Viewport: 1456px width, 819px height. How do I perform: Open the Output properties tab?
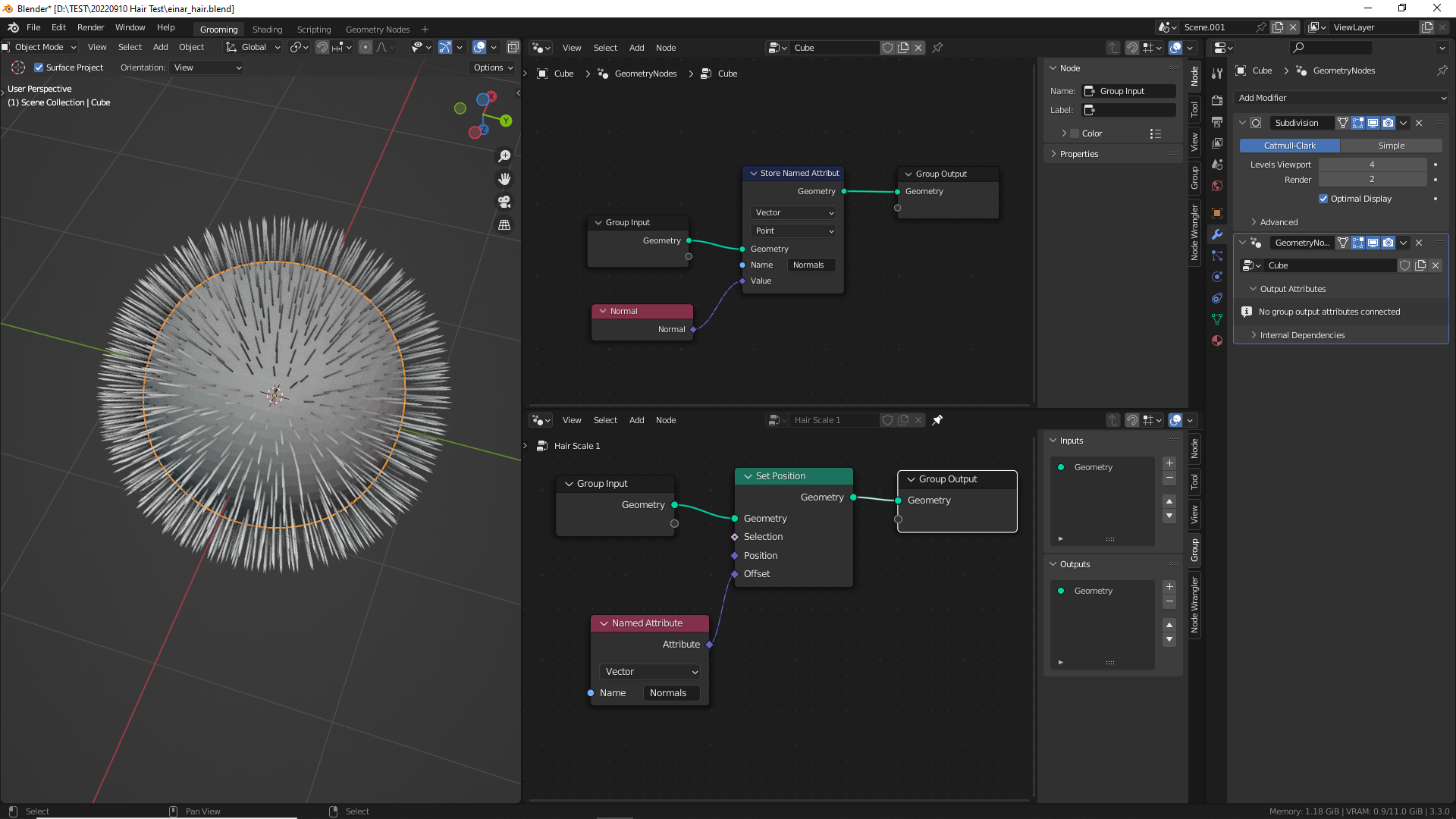point(1217,121)
